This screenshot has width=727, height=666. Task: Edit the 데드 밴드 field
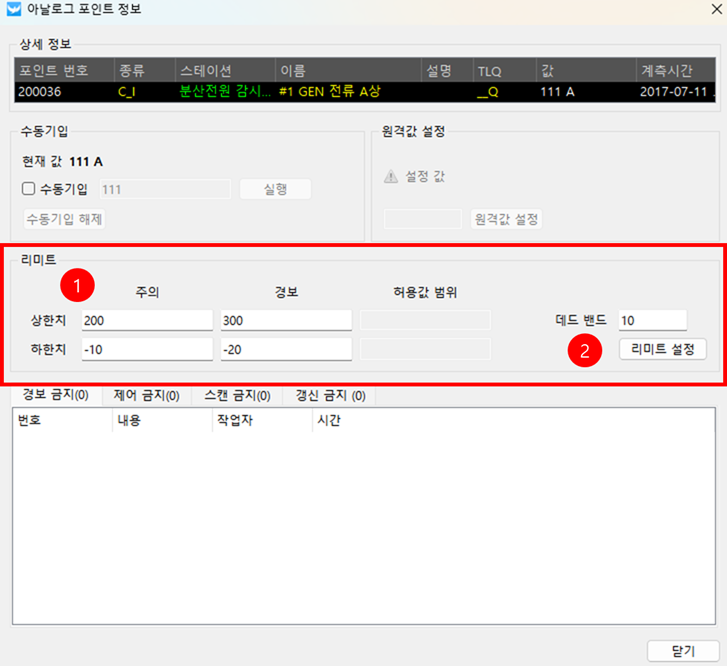click(652, 320)
